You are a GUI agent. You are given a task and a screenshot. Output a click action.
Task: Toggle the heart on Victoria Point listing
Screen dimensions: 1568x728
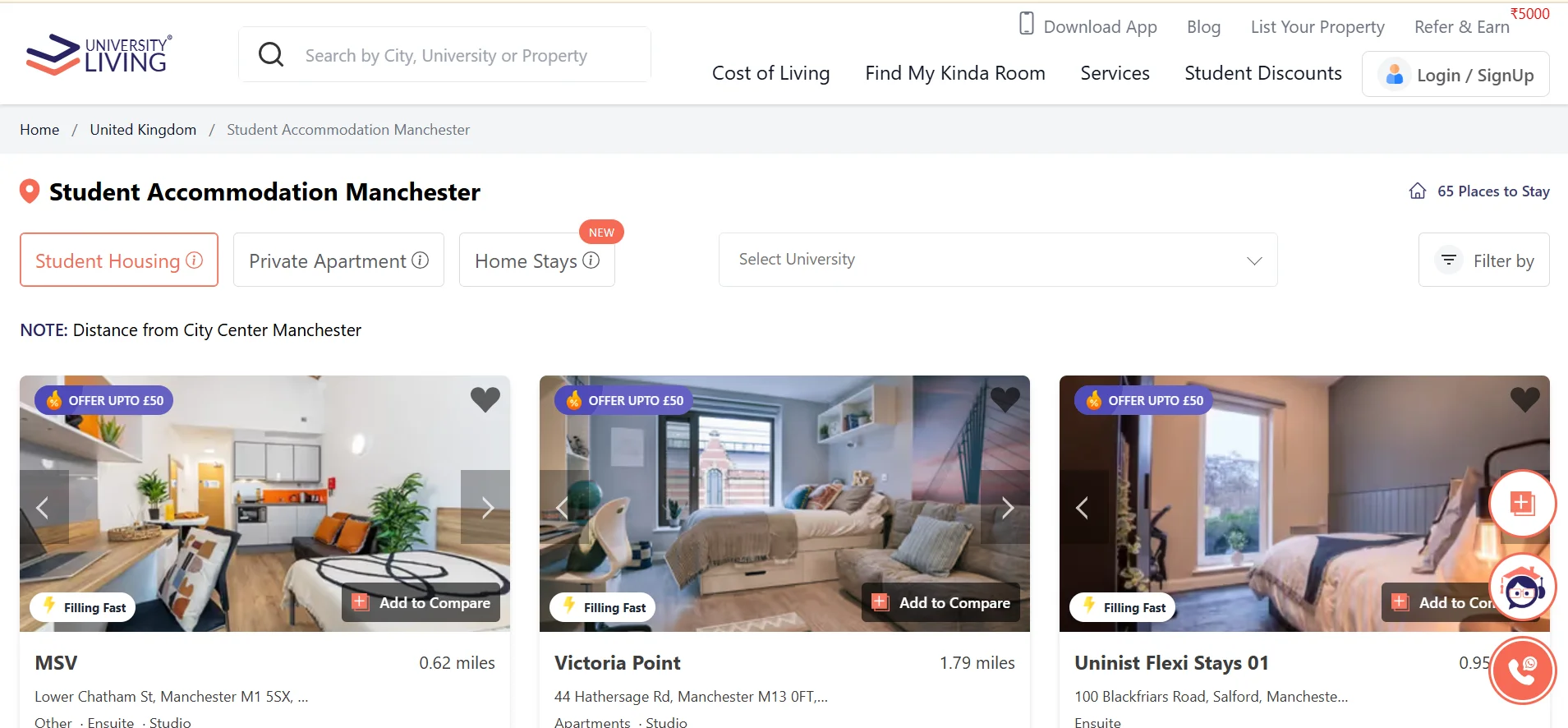point(1005,399)
